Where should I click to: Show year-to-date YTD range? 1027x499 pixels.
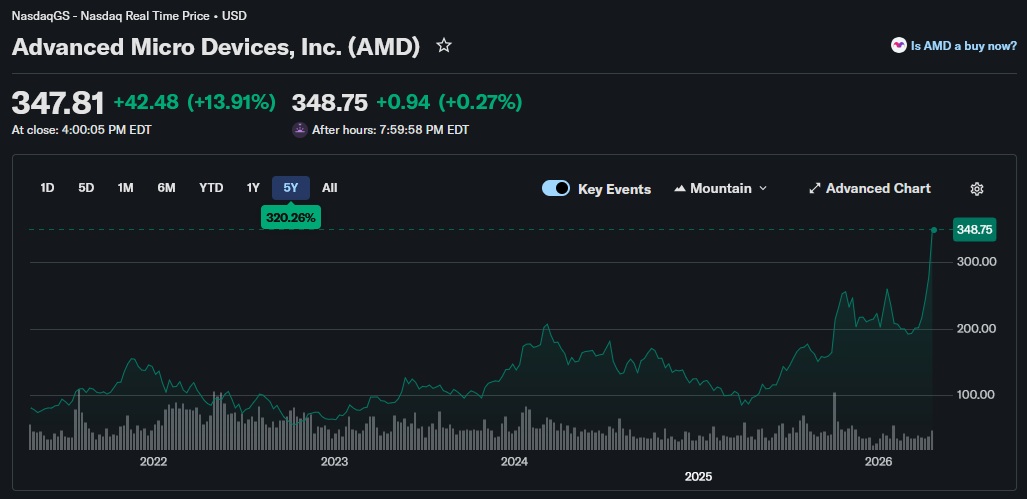(211, 187)
